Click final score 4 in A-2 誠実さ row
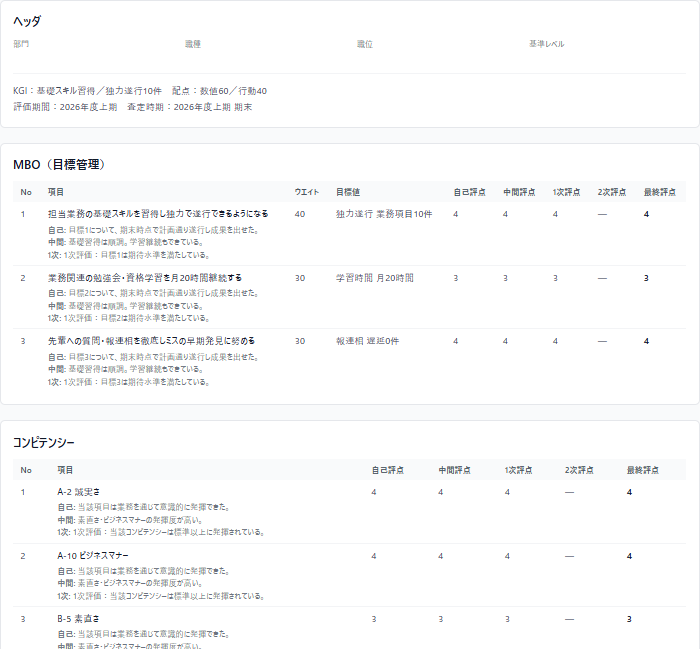 click(x=629, y=492)
